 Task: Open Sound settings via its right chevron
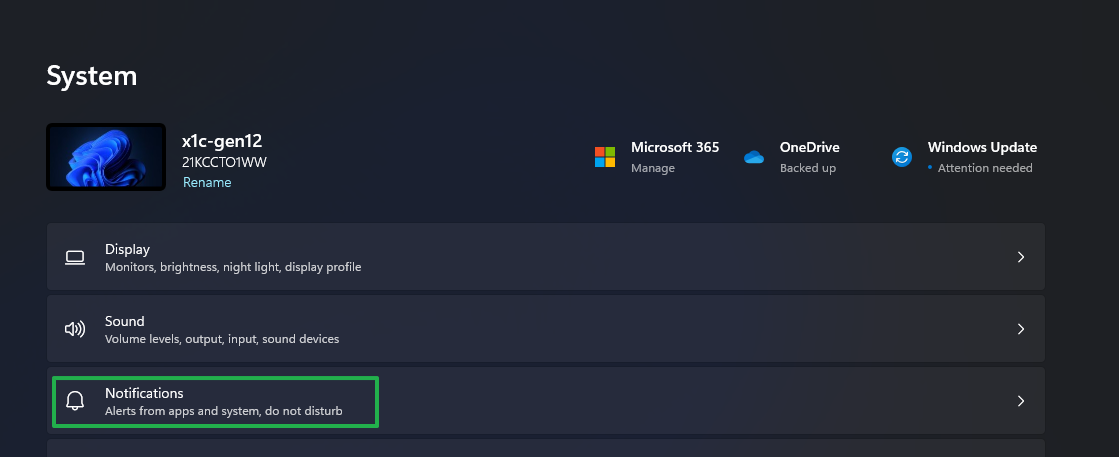[x=1021, y=329]
